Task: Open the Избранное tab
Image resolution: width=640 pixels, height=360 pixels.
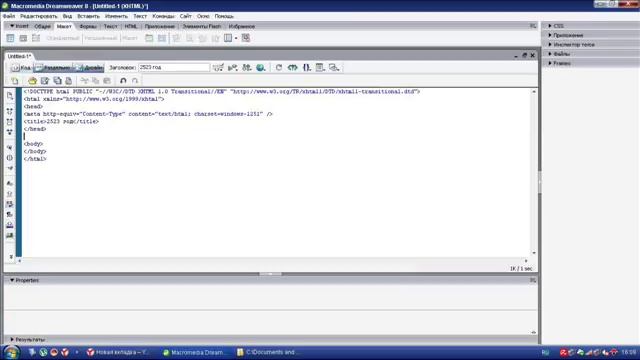Action: 241,27
